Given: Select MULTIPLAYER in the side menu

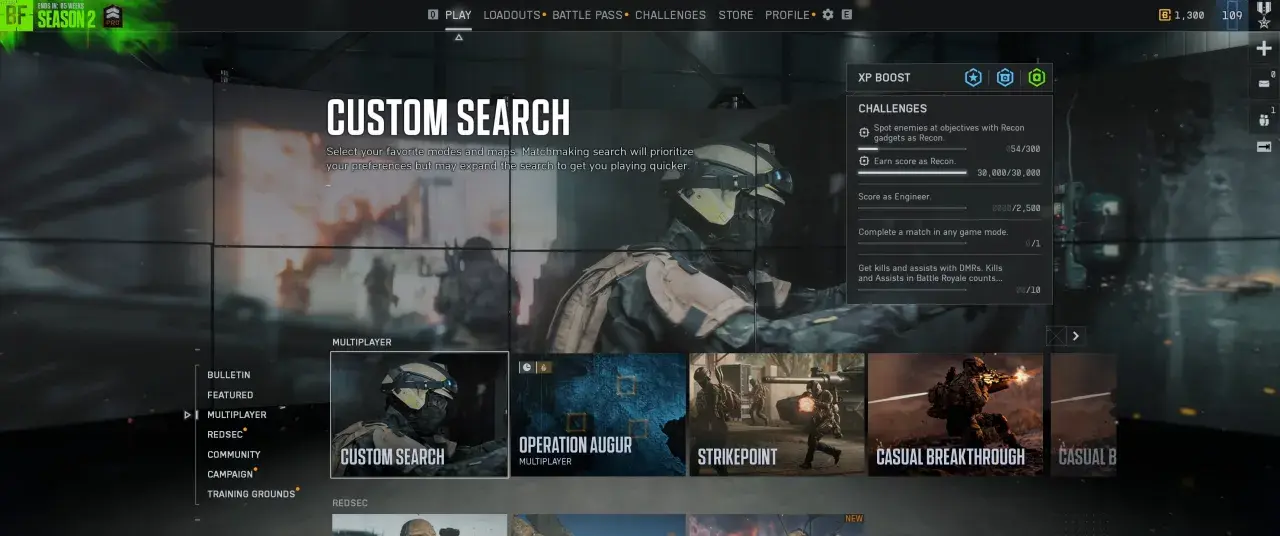Looking at the screenshot, I should [x=237, y=415].
